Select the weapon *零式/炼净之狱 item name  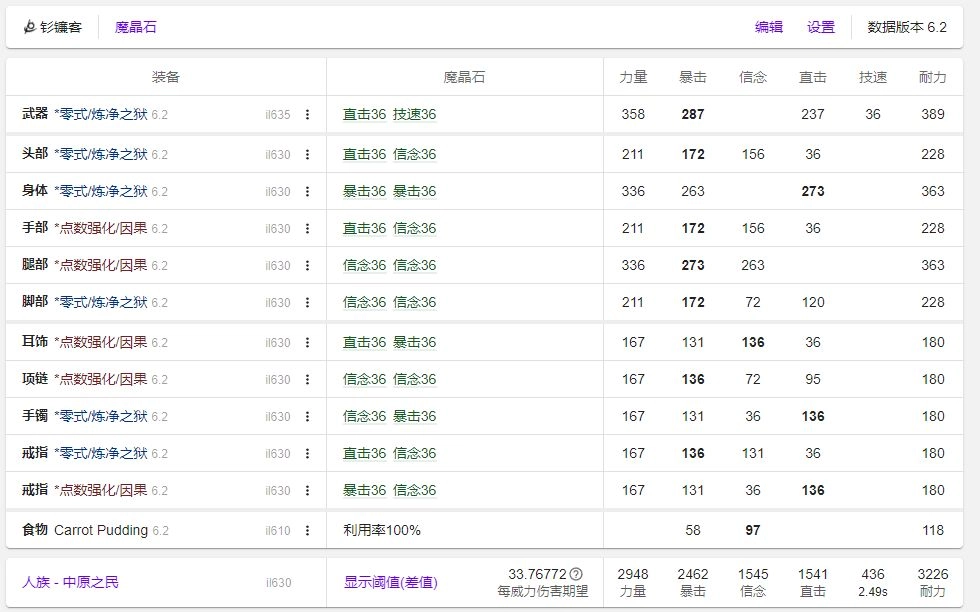click(x=100, y=115)
